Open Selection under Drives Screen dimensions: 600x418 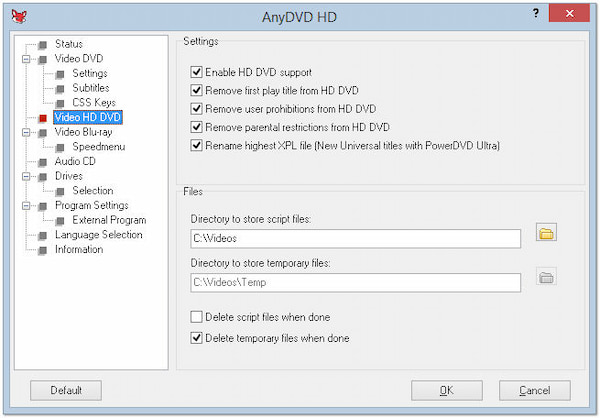point(93,191)
